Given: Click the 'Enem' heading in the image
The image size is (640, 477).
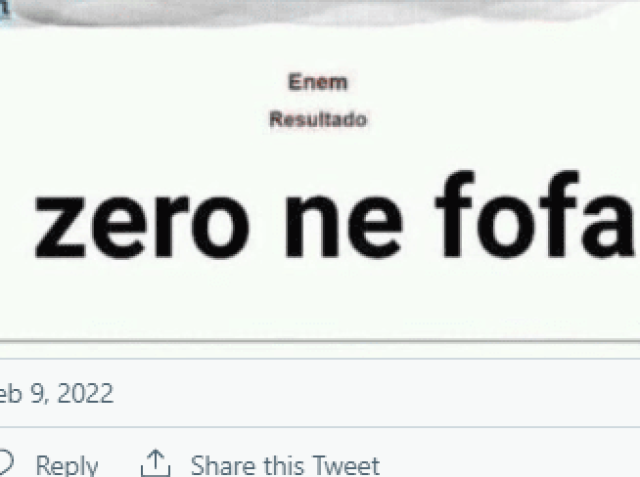Looking at the screenshot, I should point(318,82).
